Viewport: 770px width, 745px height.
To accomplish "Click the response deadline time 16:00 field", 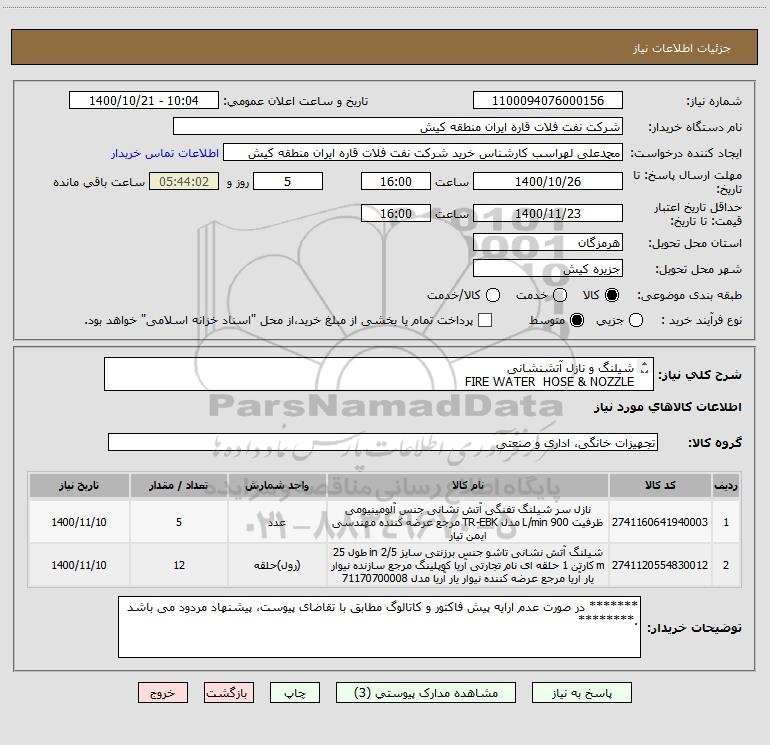I will pyautogui.click(x=396, y=181).
